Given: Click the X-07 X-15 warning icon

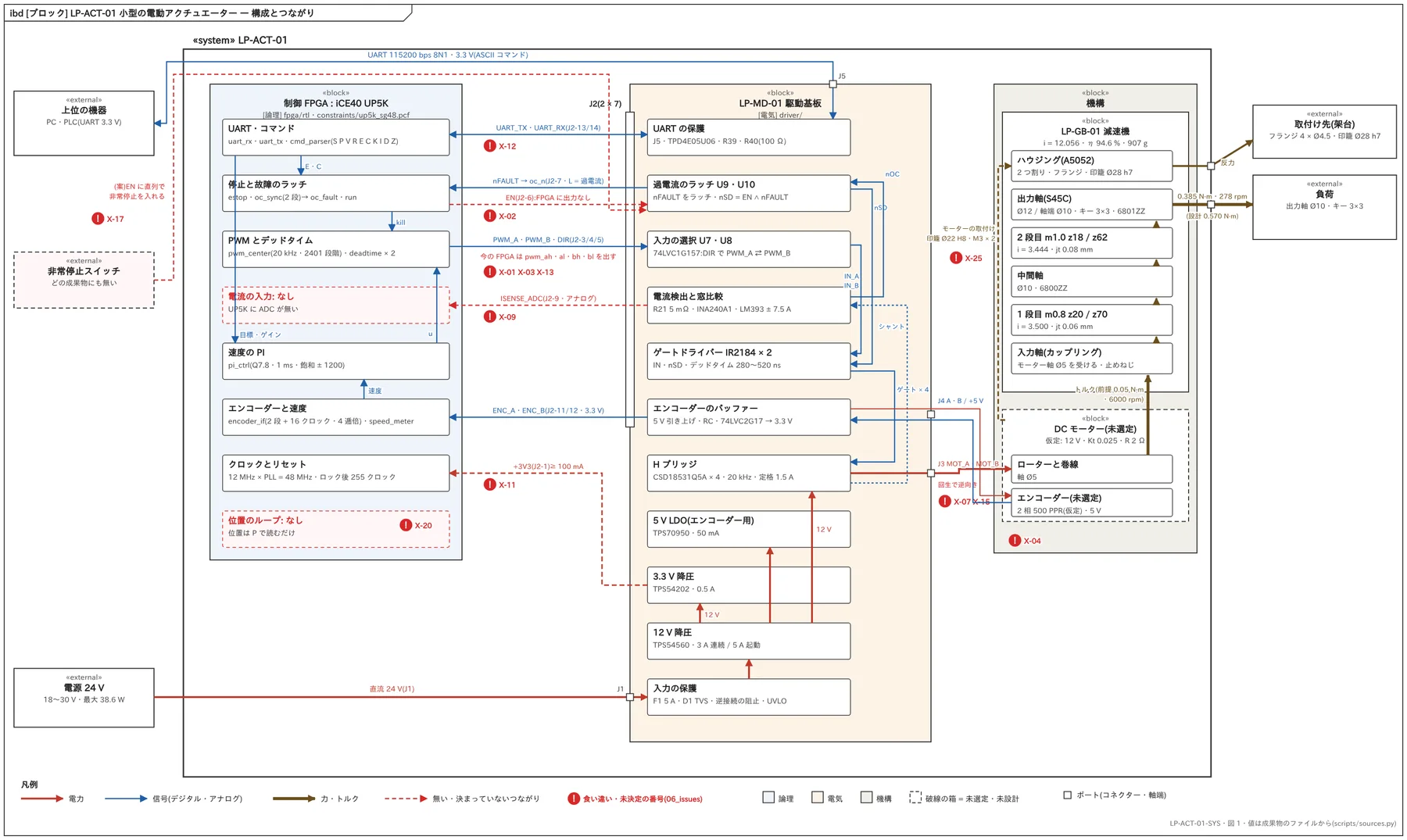Looking at the screenshot, I should tap(944, 501).
